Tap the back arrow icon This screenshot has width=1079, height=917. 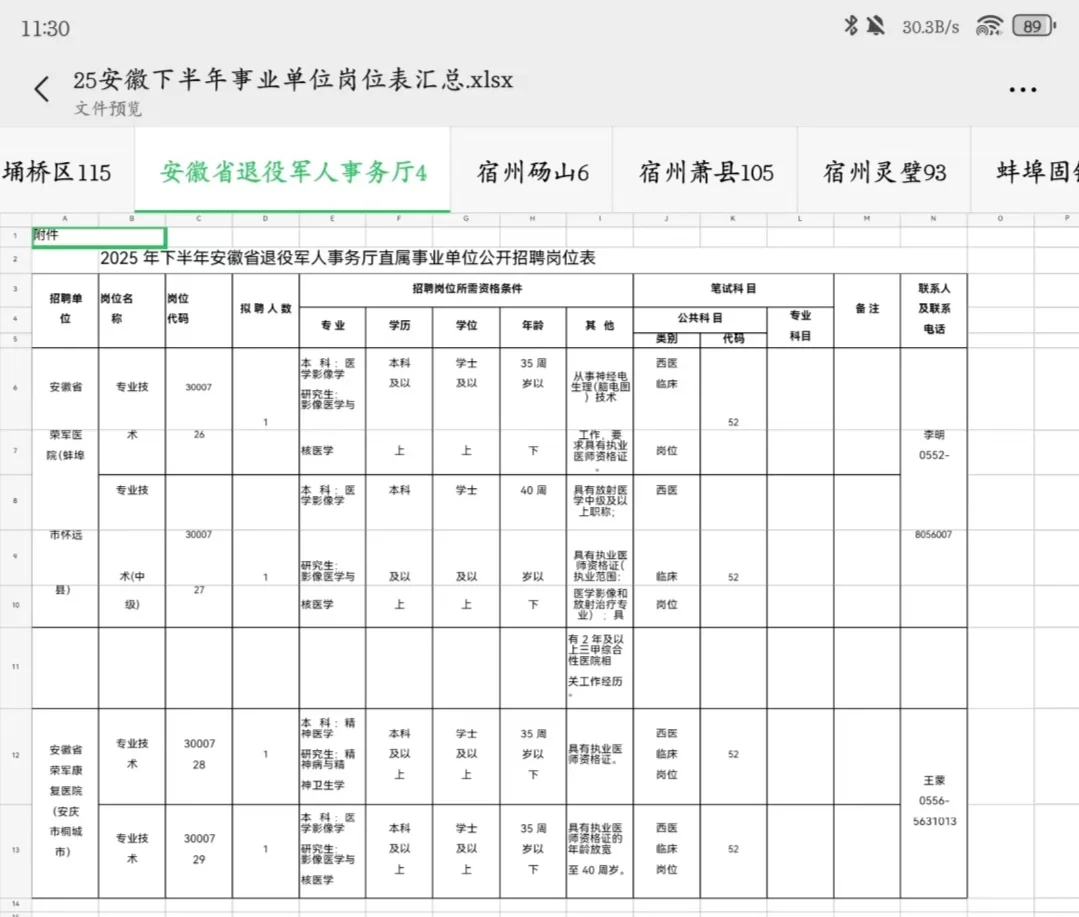[x=42, y=89]
